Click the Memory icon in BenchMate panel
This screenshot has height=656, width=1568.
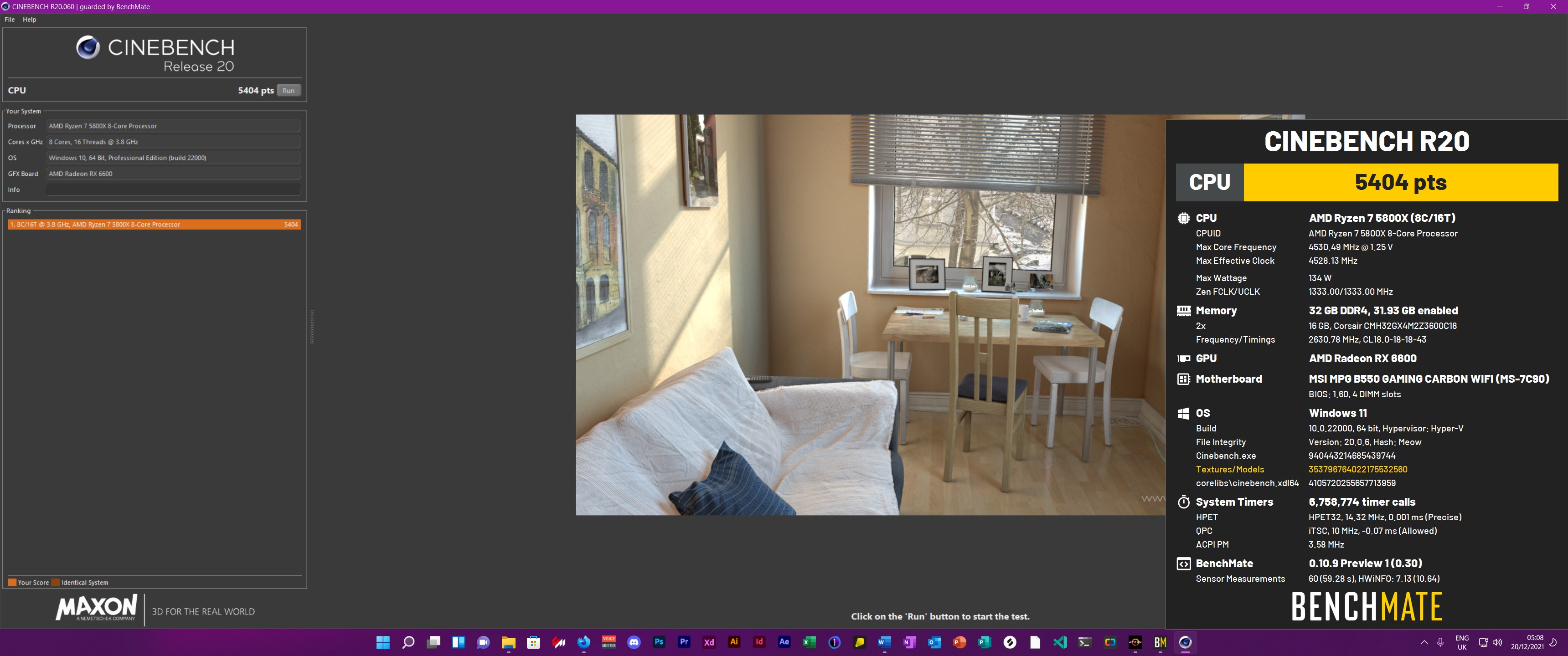(x=1183, y=310)
